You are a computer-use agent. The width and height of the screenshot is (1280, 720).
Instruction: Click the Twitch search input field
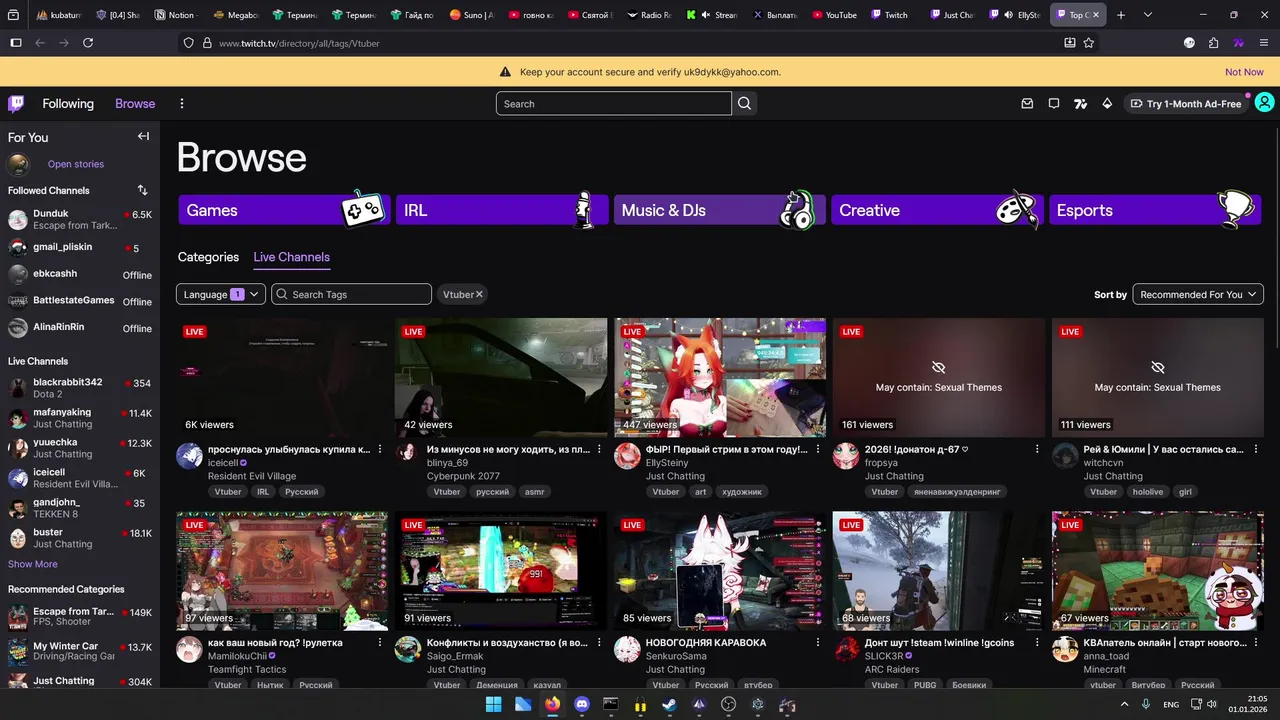(x=614, y=104)
